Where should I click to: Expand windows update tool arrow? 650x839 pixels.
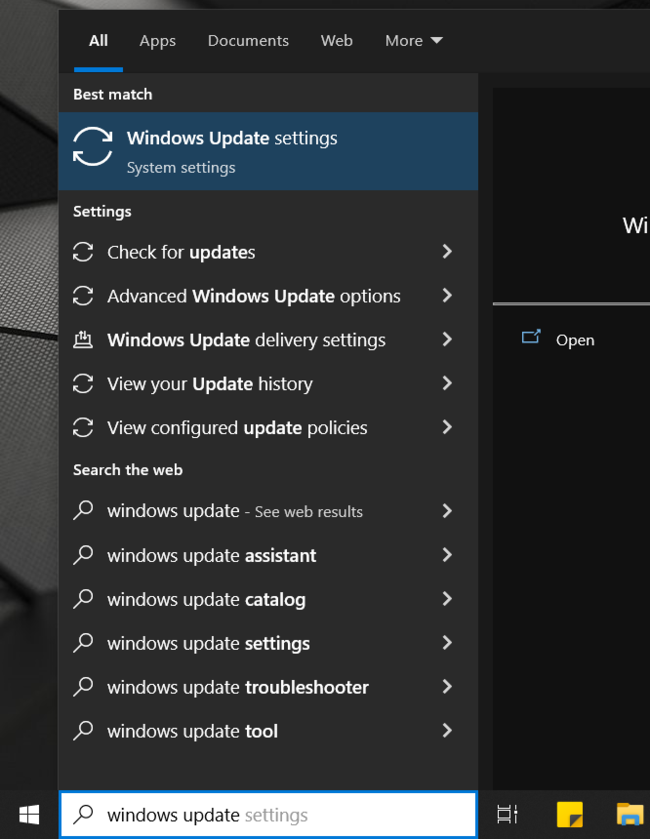[447, 730]
